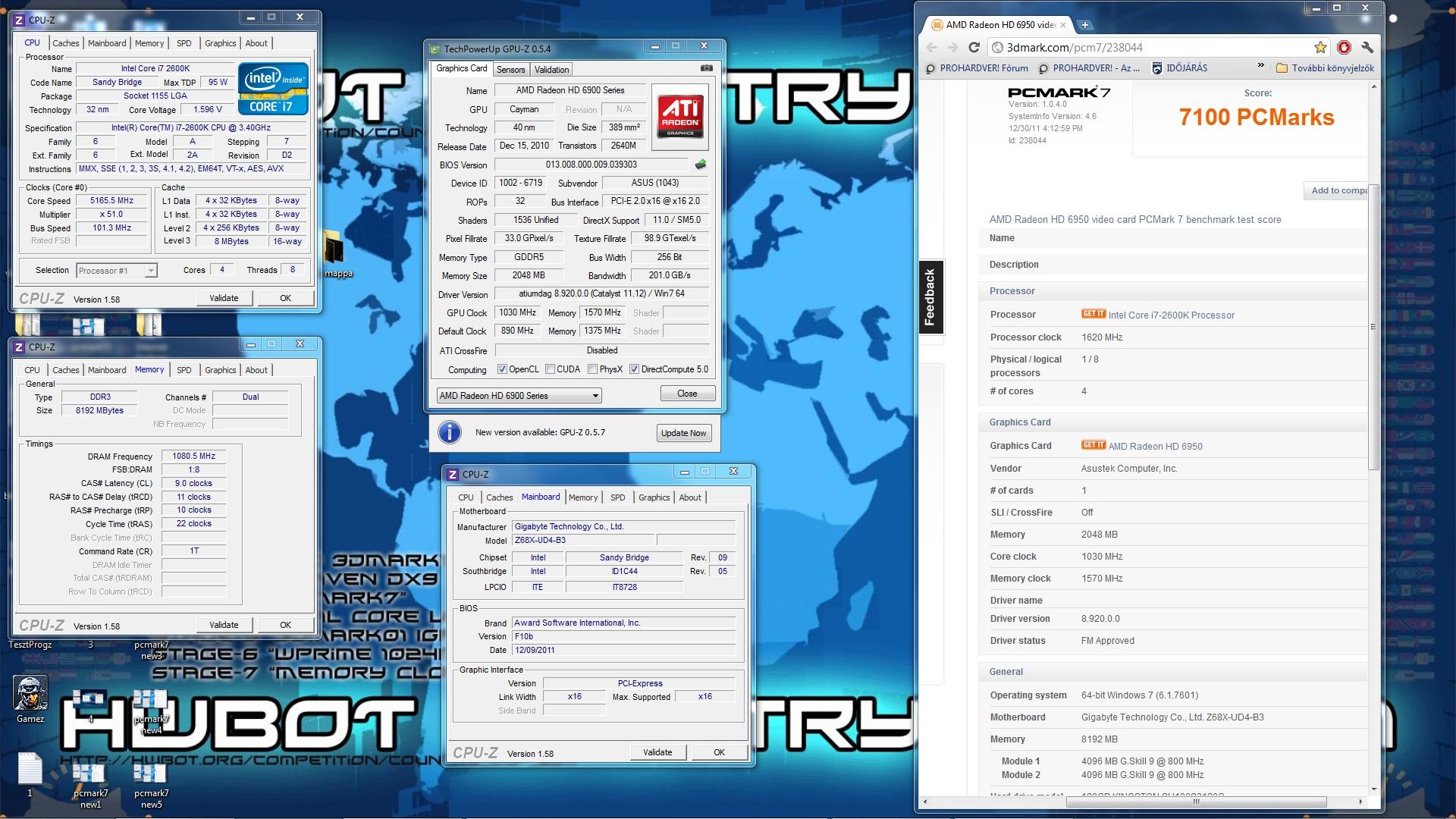This screenshot has width=1456, height=819.
Task: Click GET IT badge next to processor
Action: pyautogui.click(x=1094, y=314)
